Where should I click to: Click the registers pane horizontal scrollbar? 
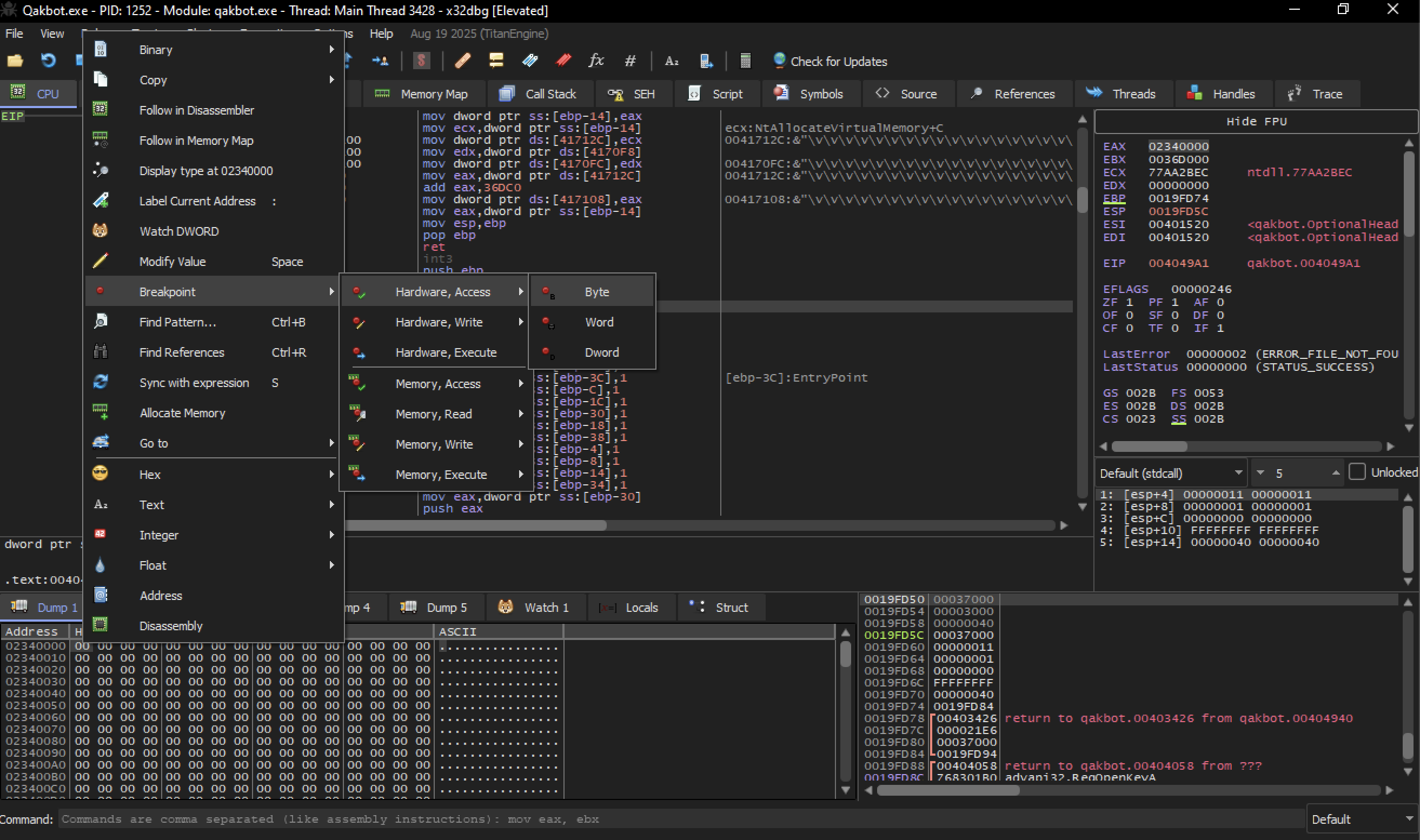pos(1246,446)
